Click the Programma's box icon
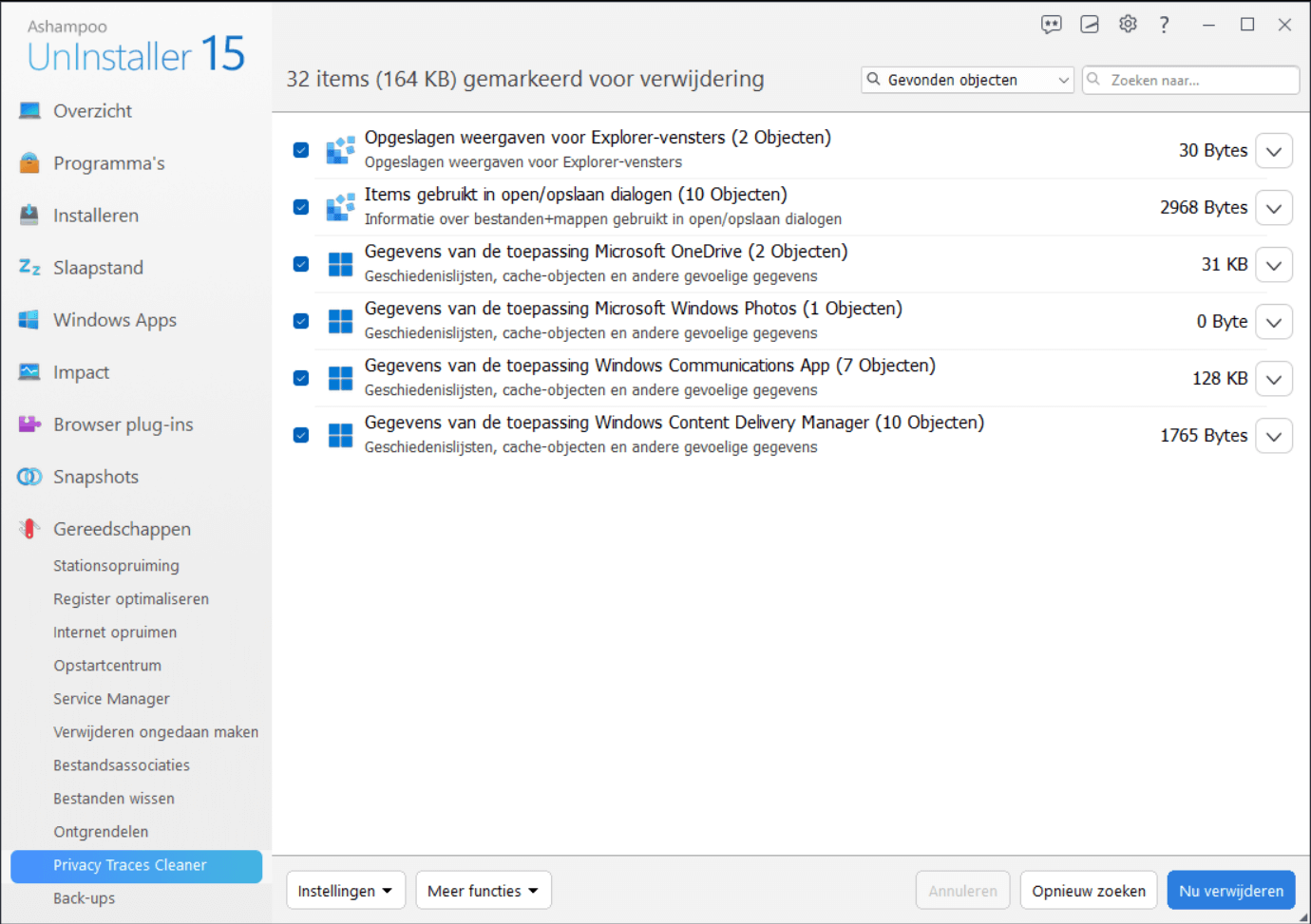The height and width of the screenshot is (924, 1311). (x=29, y=163)
